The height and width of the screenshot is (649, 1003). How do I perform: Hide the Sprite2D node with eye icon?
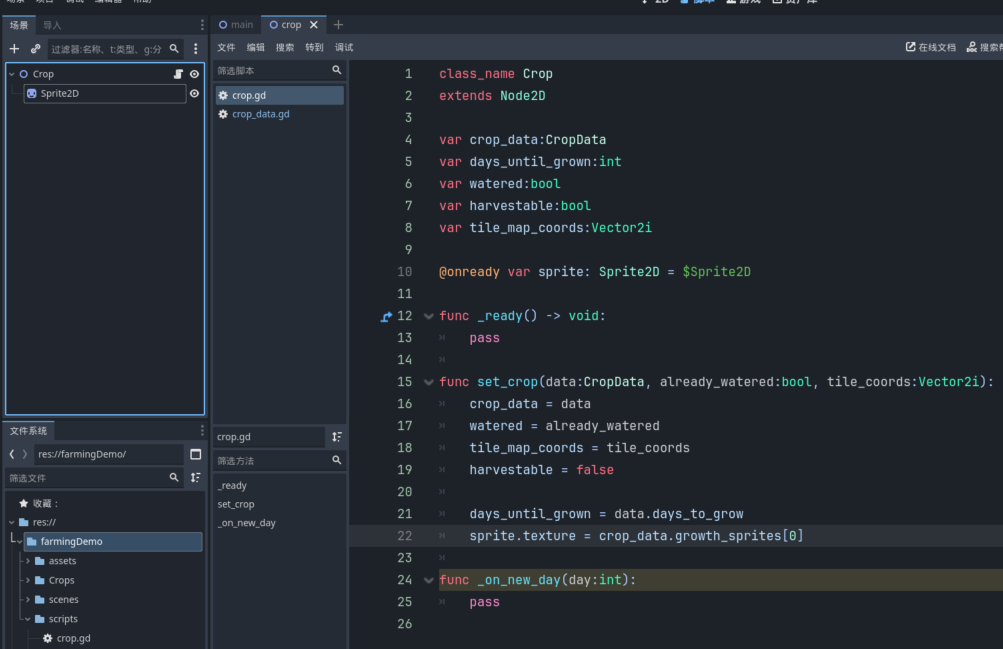click(194, 94)
